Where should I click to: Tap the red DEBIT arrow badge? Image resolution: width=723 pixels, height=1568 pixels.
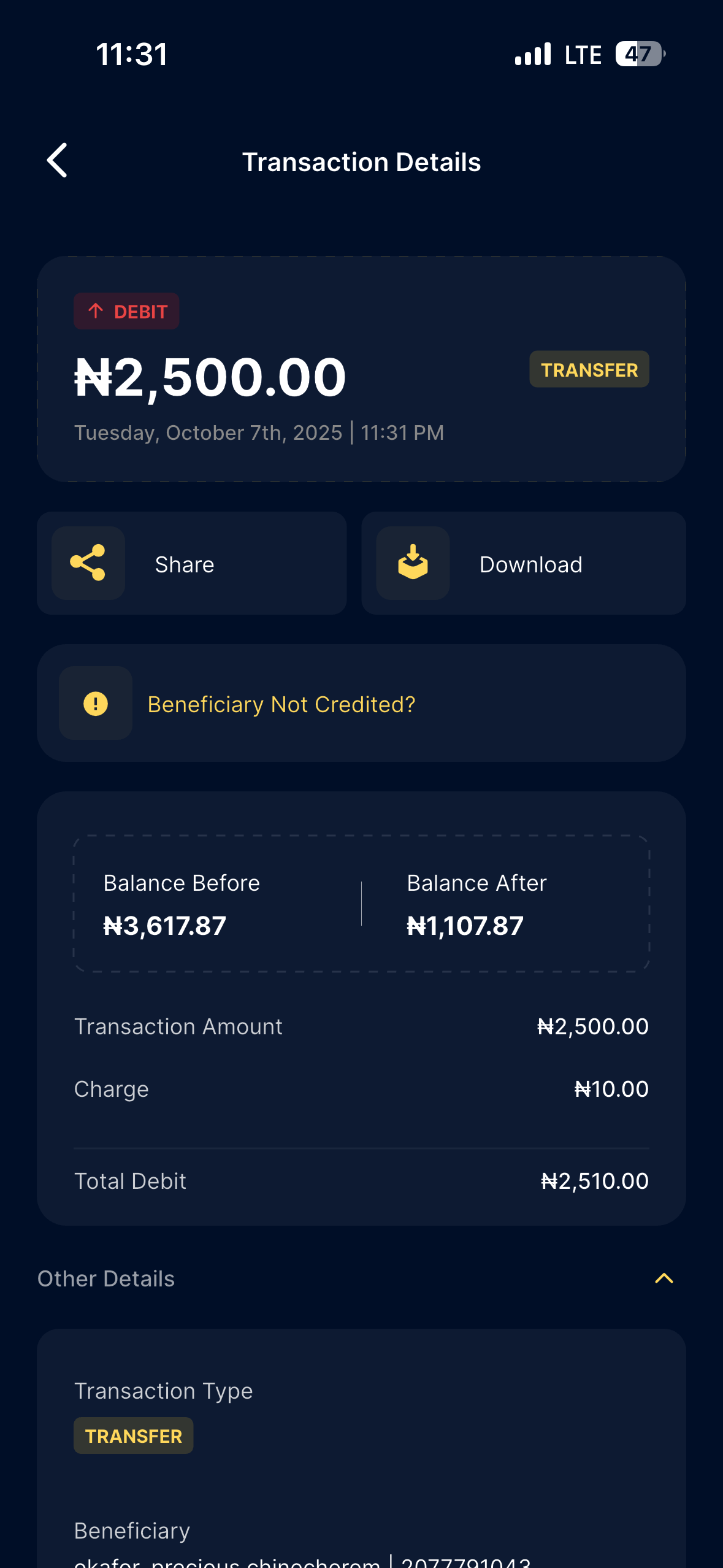126,312
